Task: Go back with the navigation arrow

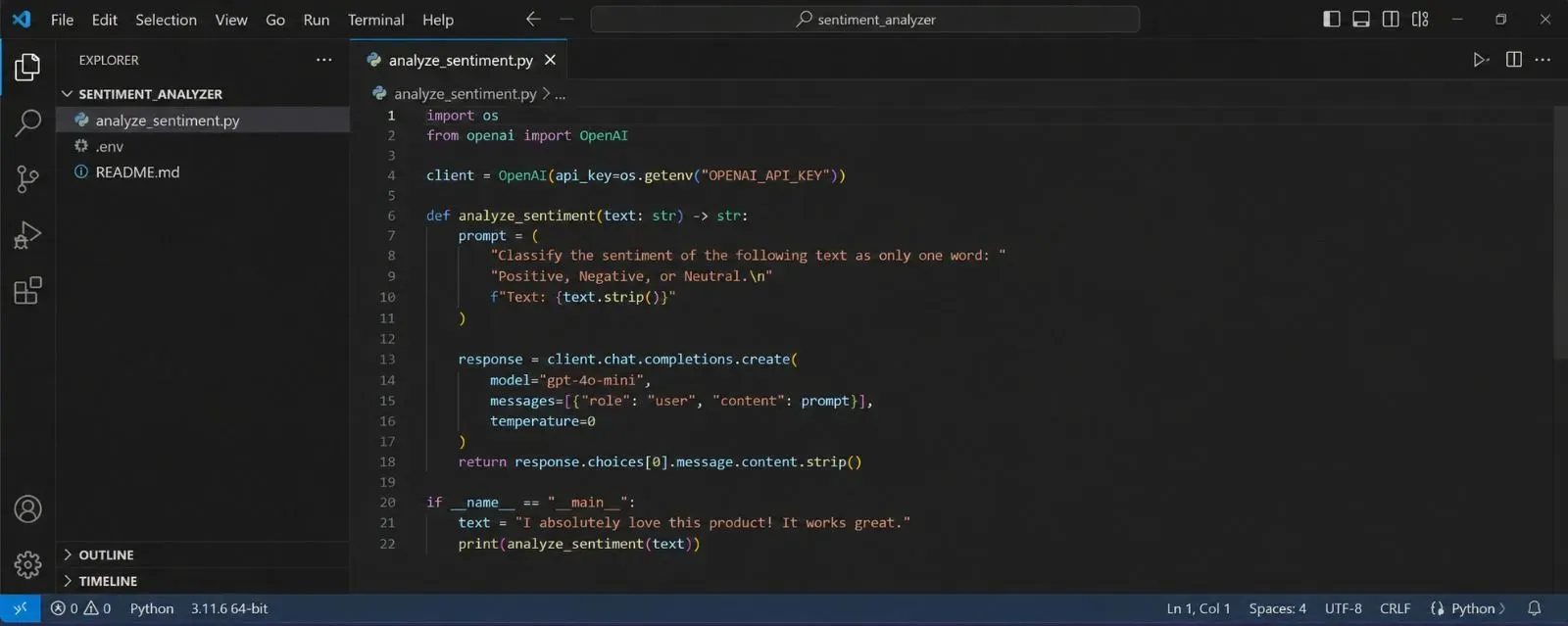Action: [533, 19]
